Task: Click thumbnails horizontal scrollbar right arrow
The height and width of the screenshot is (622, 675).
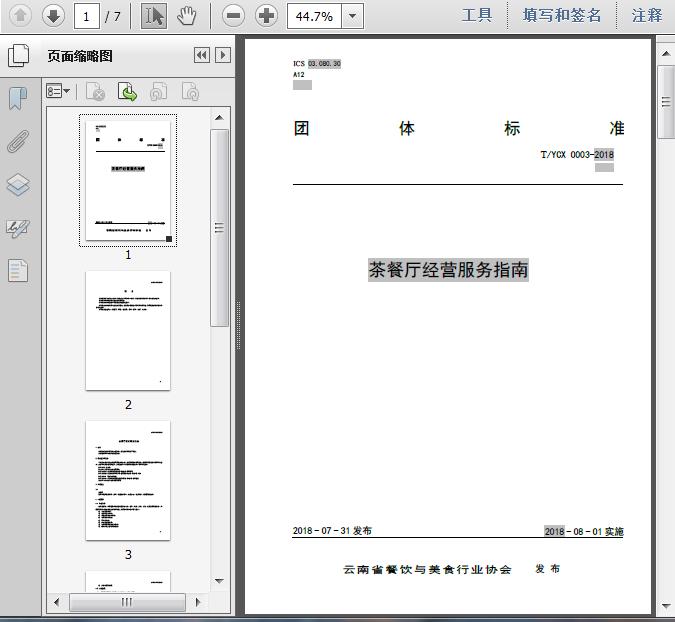Action: click(x=198, y=602)
